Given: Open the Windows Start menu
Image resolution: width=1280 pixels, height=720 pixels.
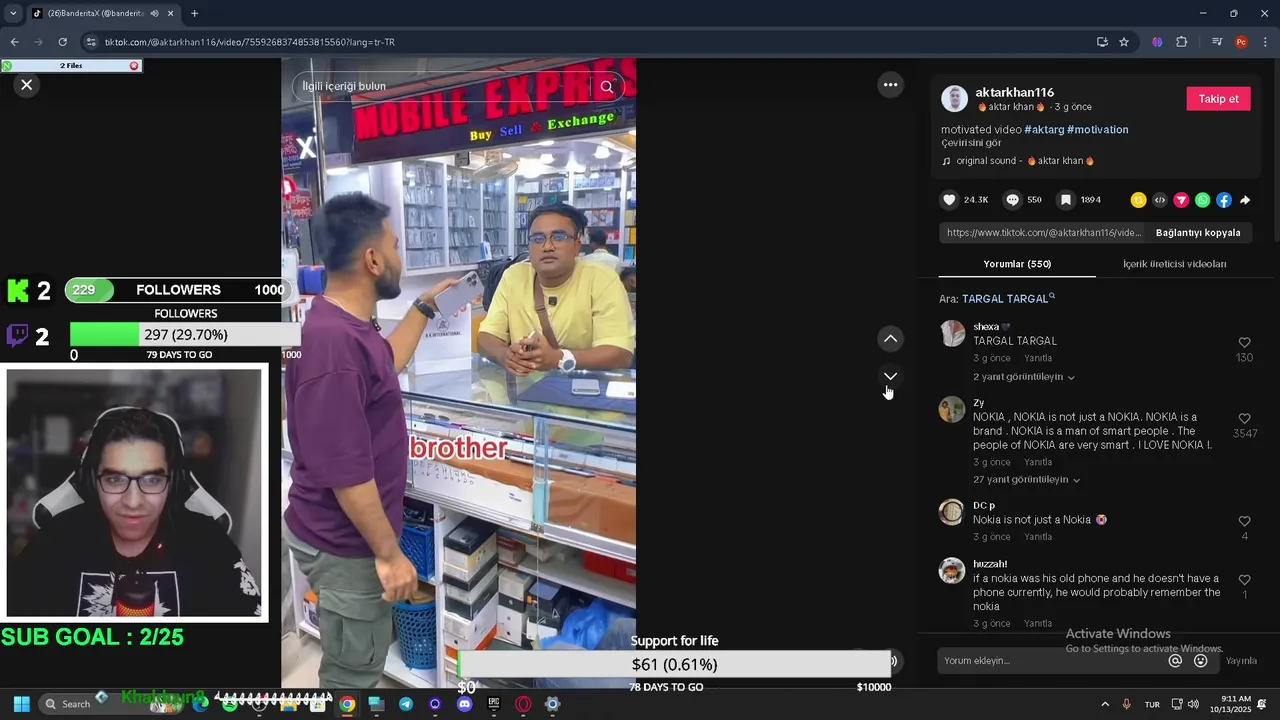Looking at the screenshot, I should [x=21, y=704].
